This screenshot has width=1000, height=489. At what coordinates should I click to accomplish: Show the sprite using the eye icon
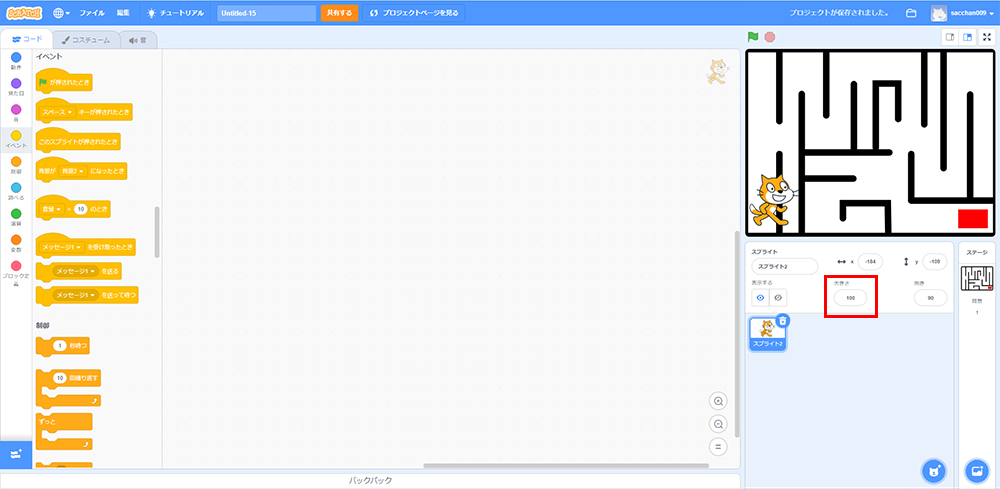(x=759, y=298)
